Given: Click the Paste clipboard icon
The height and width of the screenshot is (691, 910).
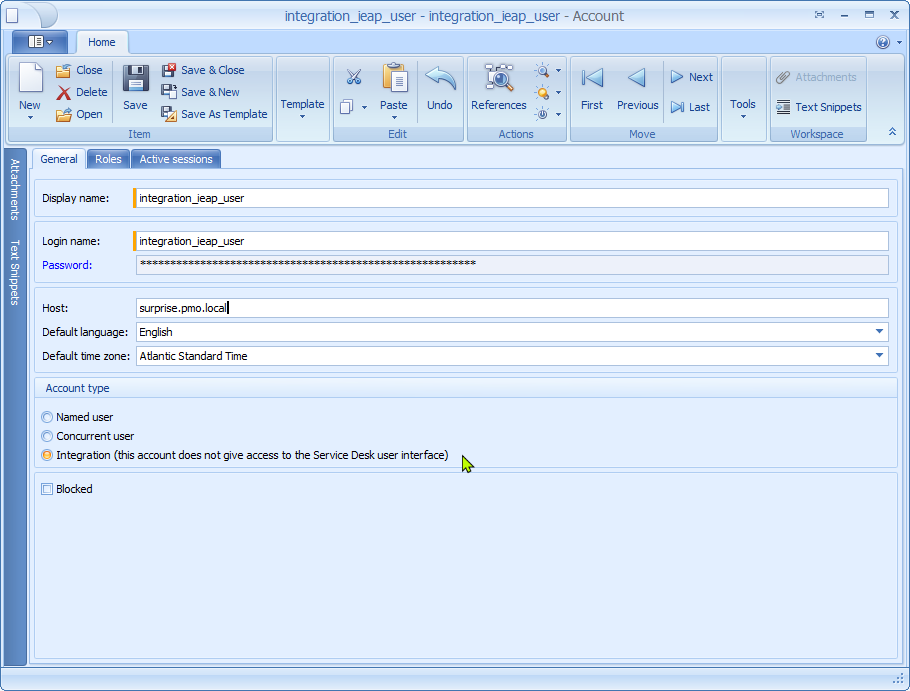Looking at the screenshot, I should click(x=394, y=80).
